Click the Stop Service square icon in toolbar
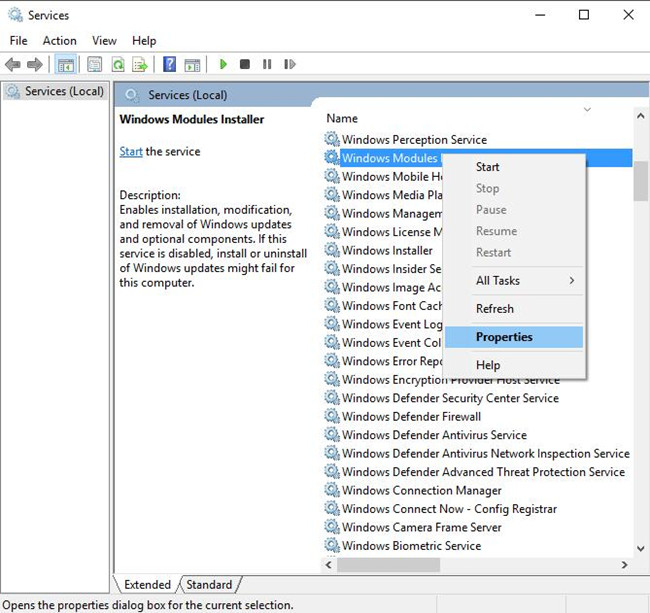This screenshot has width=650, height=613. pos(245,64)
